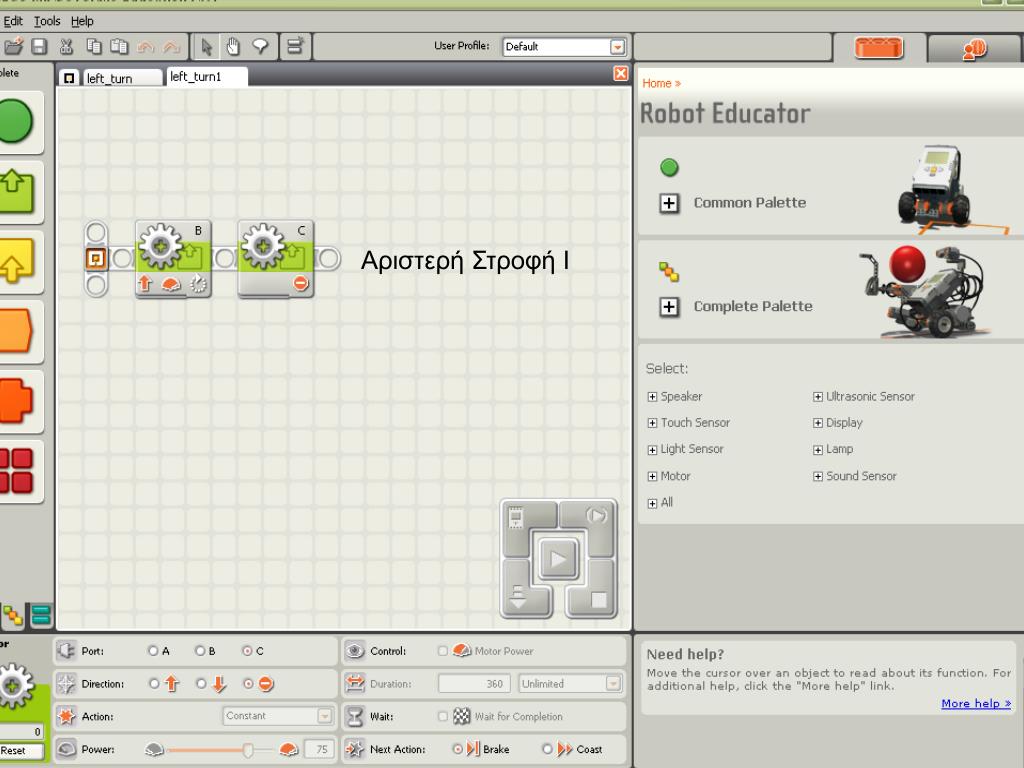Open the Edit menu
Screen dimensions: 1024x768
13,22
